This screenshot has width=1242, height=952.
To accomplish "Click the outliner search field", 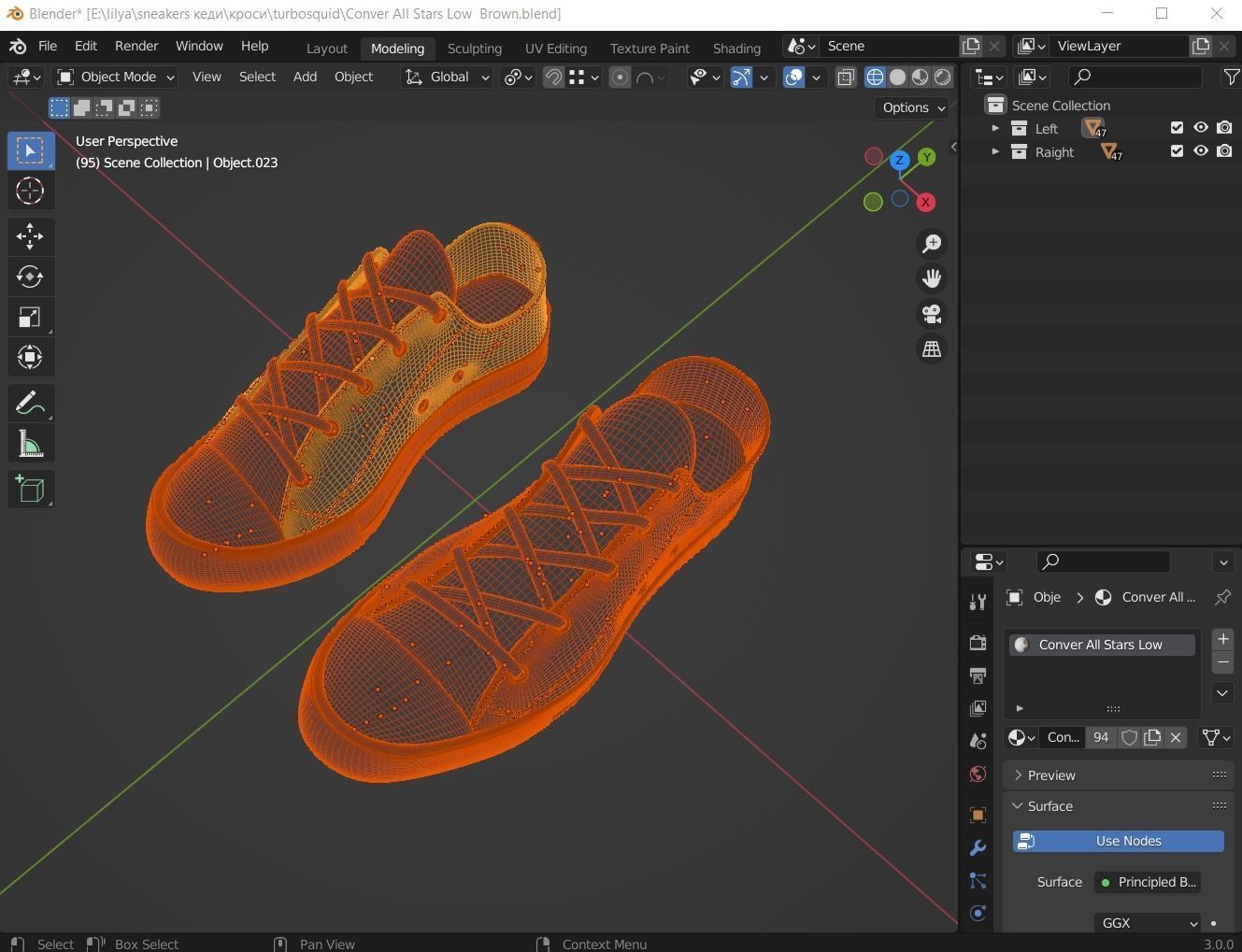I will (1135, 77).
